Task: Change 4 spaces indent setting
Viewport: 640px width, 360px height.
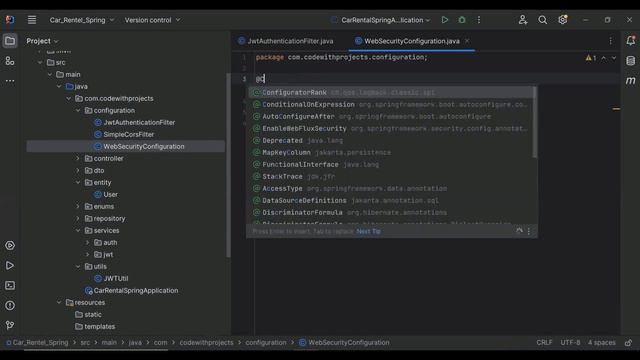Action: click(x=602, y=342)
